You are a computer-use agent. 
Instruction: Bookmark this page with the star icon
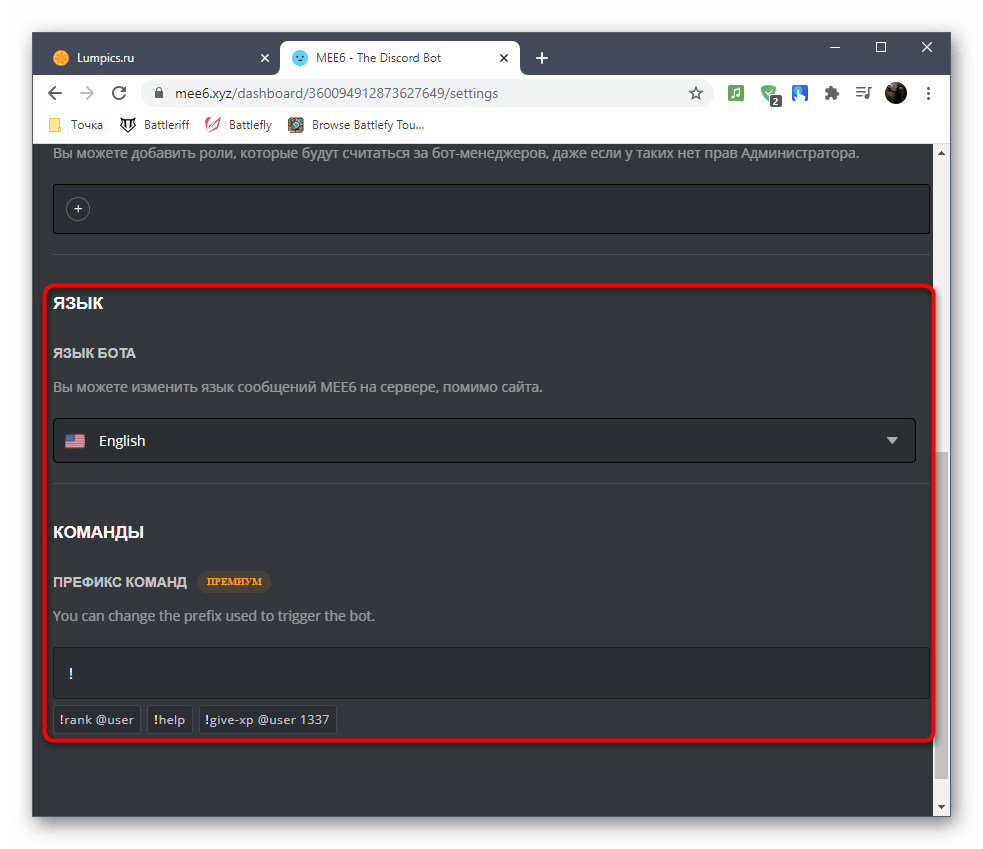pyautogui.click(x=696, y=93)
